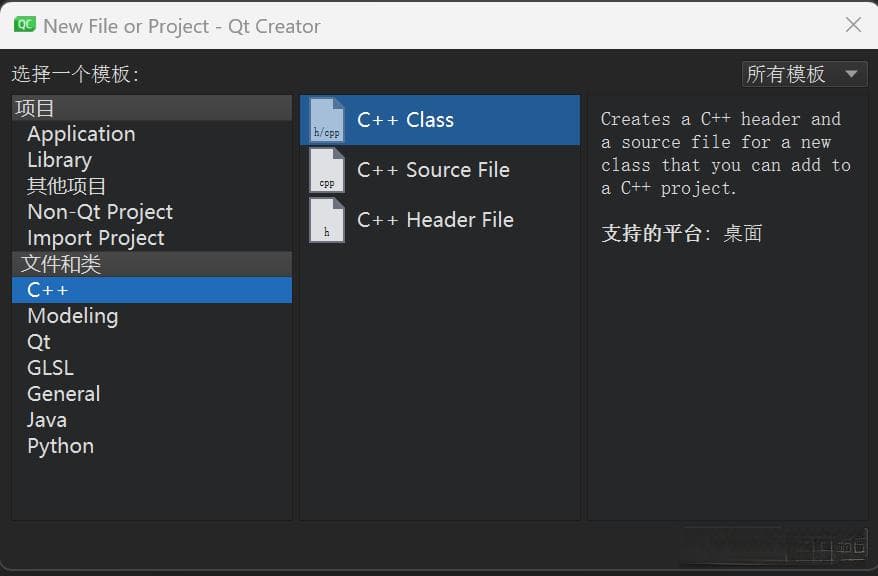Click the C++ Source File cpp icon
878x576 pixels.
(326, 170)
